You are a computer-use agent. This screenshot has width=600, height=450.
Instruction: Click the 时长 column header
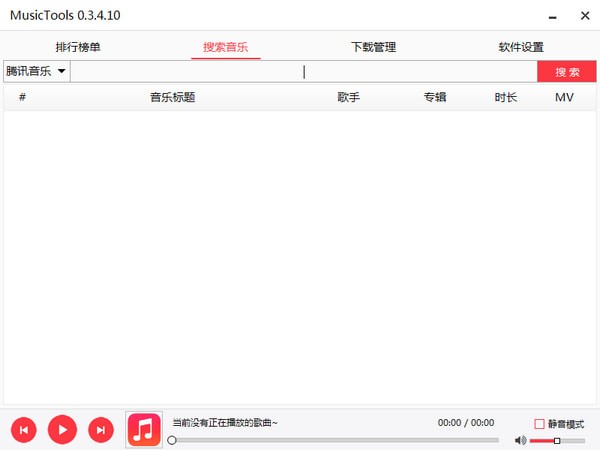506,98
